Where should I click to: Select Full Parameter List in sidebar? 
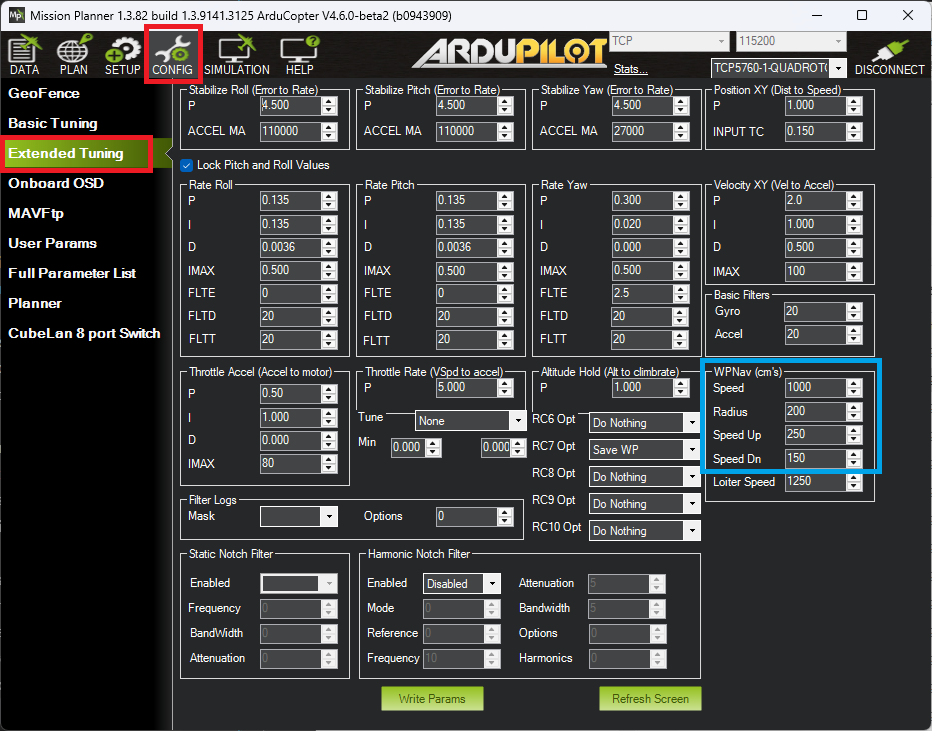[72, 273]
